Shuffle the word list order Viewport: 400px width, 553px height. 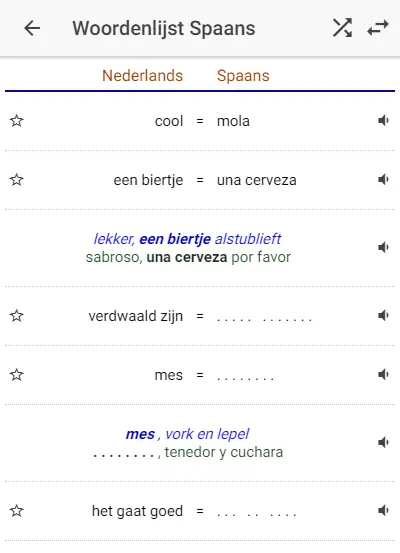342,28
